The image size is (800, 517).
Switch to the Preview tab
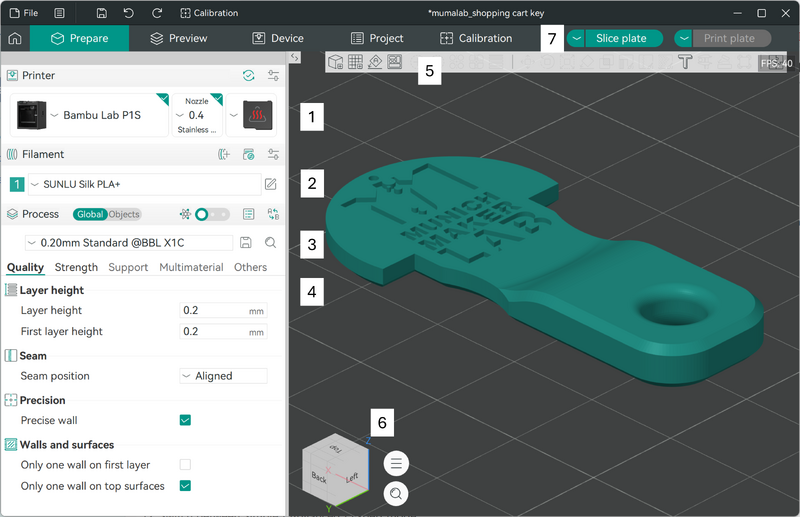tap(179, 38)
